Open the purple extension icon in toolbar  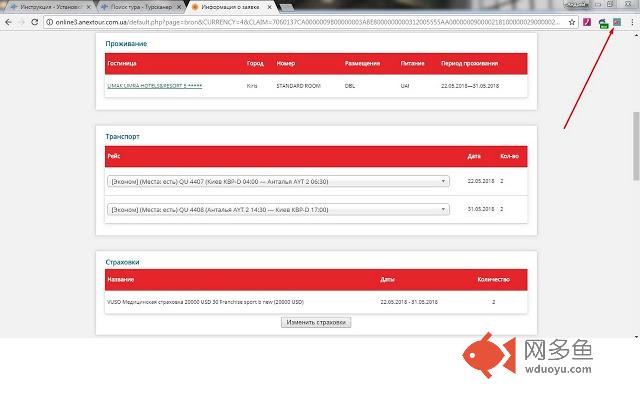(587, 22)
